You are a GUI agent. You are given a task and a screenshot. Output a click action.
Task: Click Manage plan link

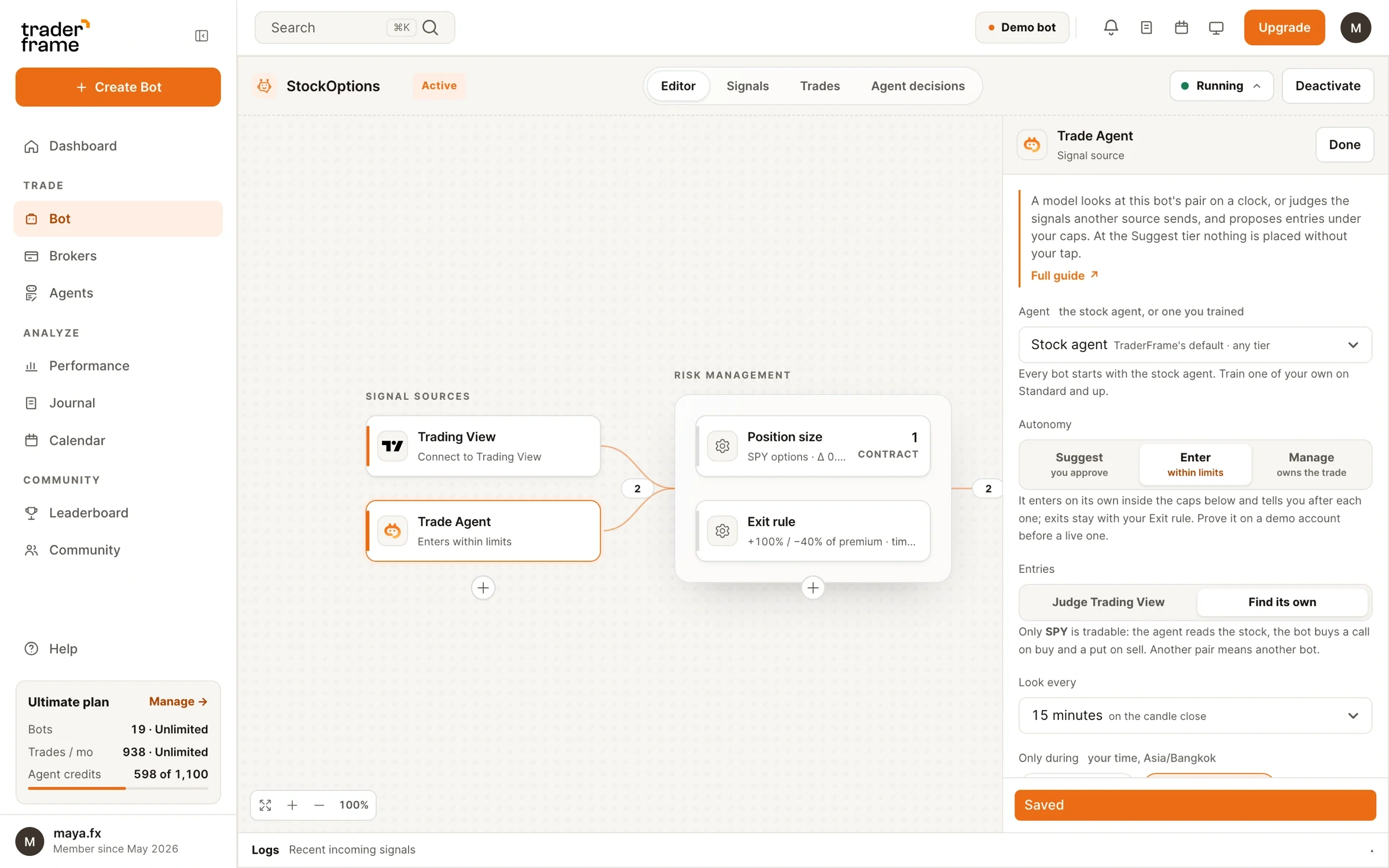(x=178, y=701)
